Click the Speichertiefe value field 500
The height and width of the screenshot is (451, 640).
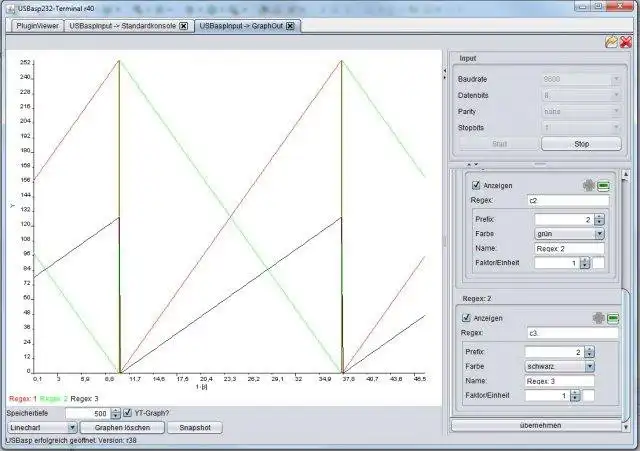click(88, 413)
